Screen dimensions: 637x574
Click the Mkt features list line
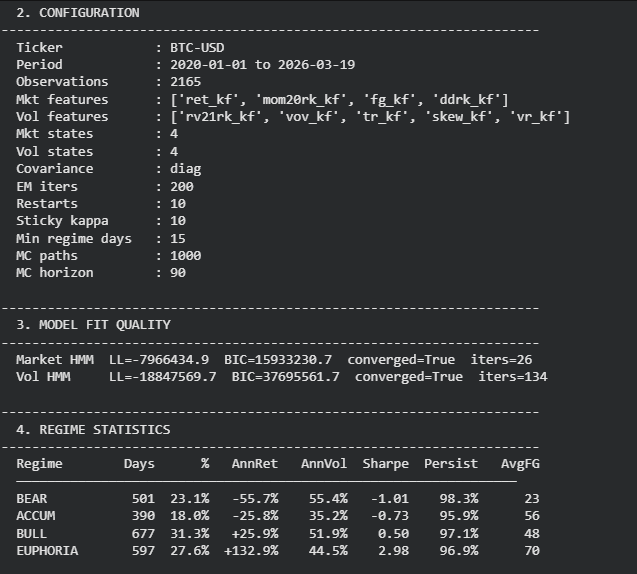262,100
